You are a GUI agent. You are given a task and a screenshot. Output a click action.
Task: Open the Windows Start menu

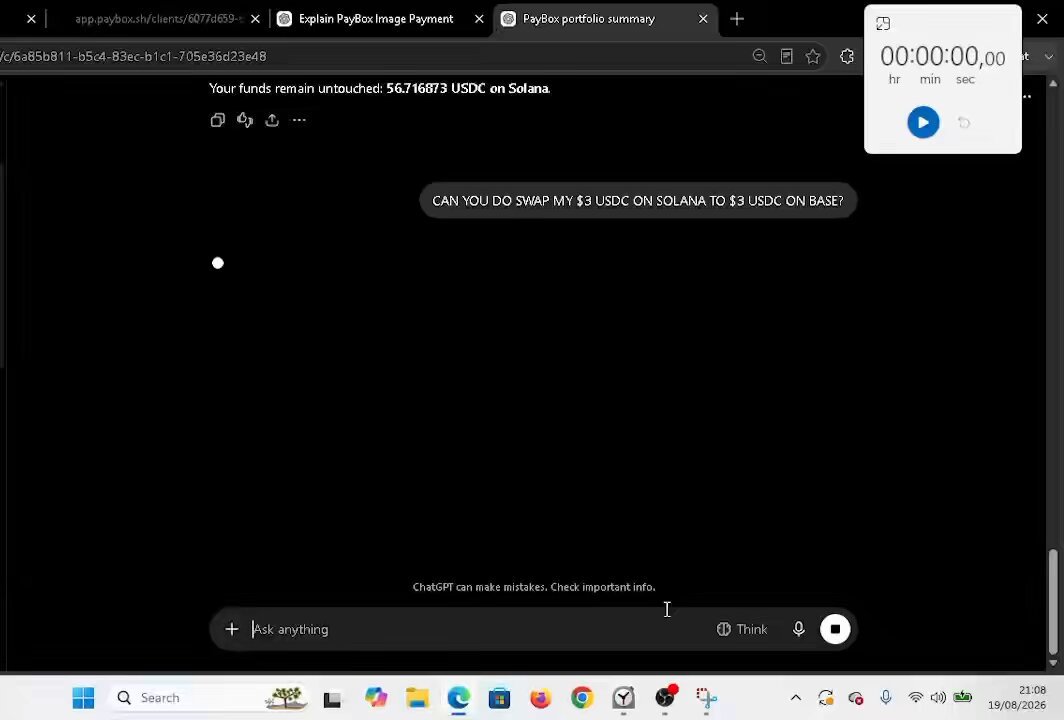coord(83,698)
